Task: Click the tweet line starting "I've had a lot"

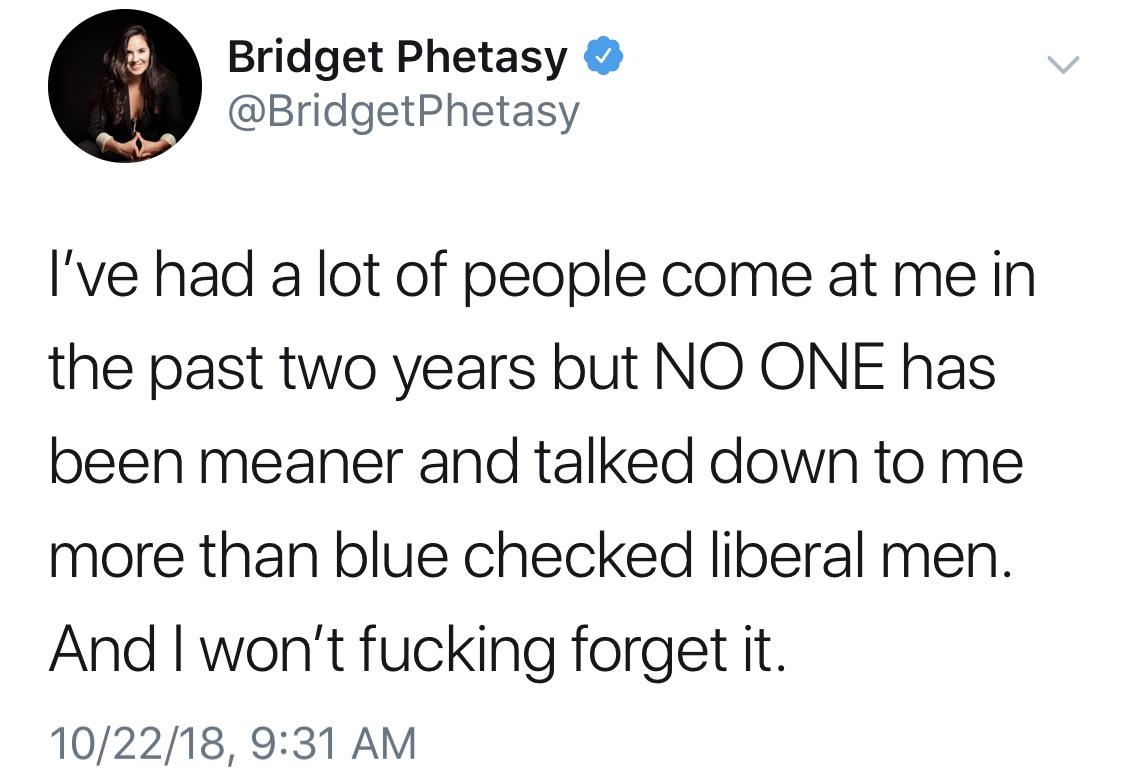Action: click(x=543, y=277)
